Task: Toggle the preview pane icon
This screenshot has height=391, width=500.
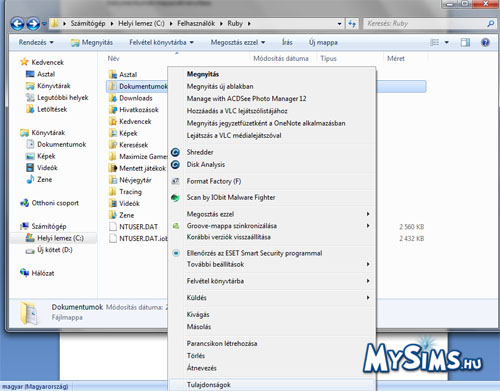Action: [x=465, y=42]
